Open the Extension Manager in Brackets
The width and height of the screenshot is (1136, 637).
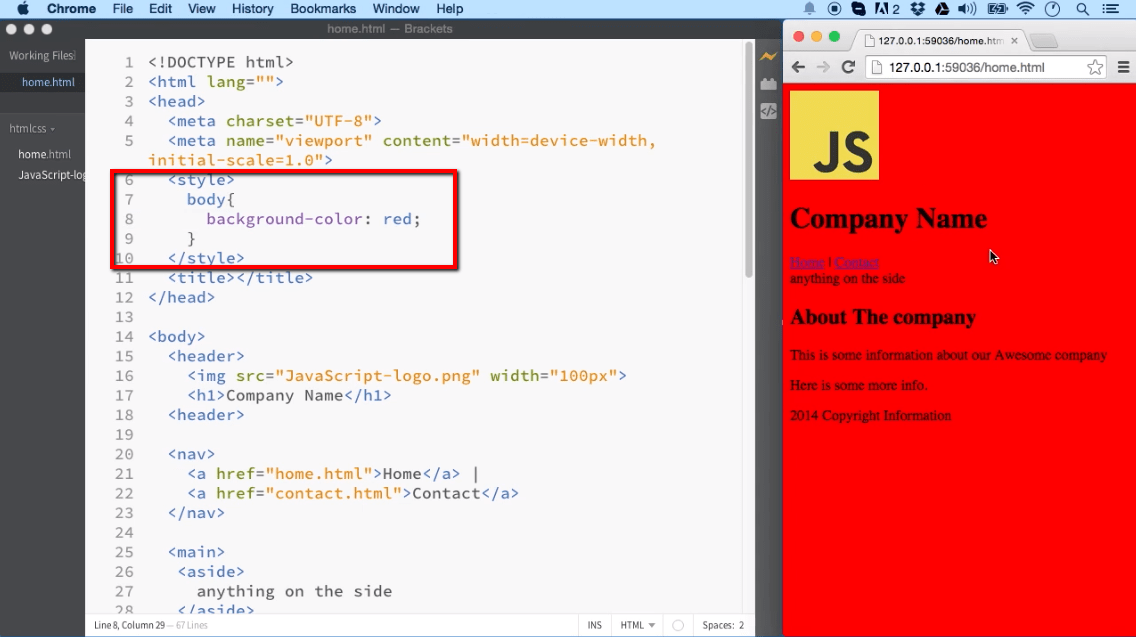coord(768,84)
